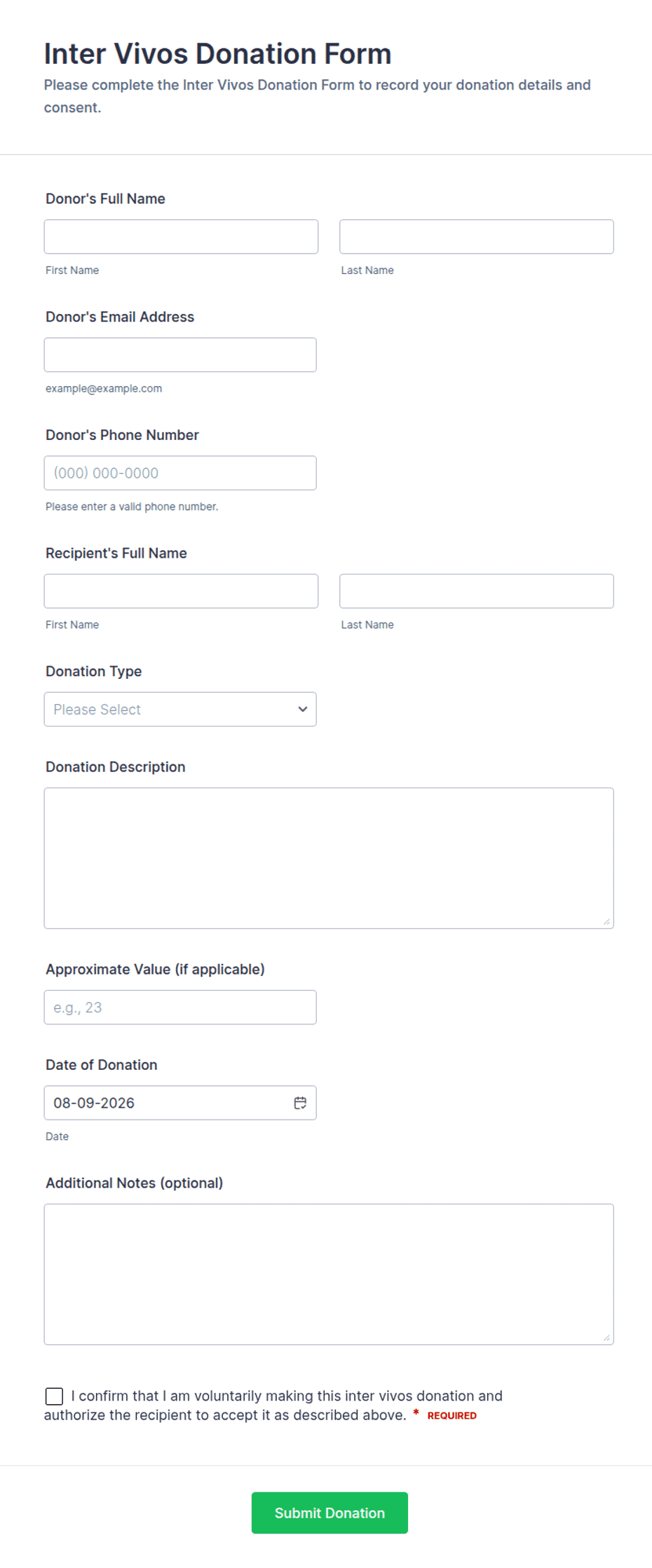
Task: Select the Donor's Phone Number field
Action: coord(180,473)
